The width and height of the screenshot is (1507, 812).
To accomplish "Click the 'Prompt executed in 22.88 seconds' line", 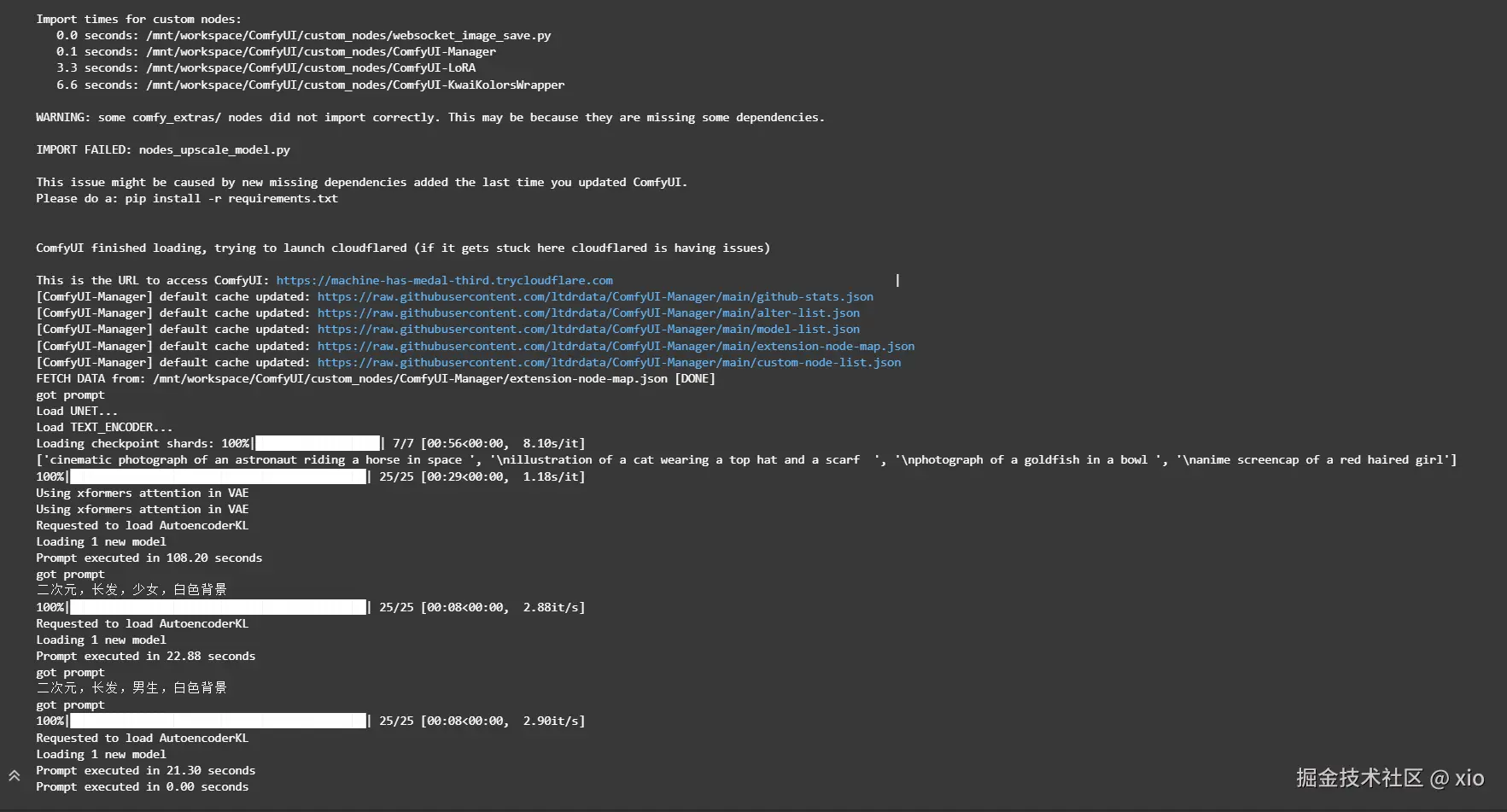I will (146, 656).
